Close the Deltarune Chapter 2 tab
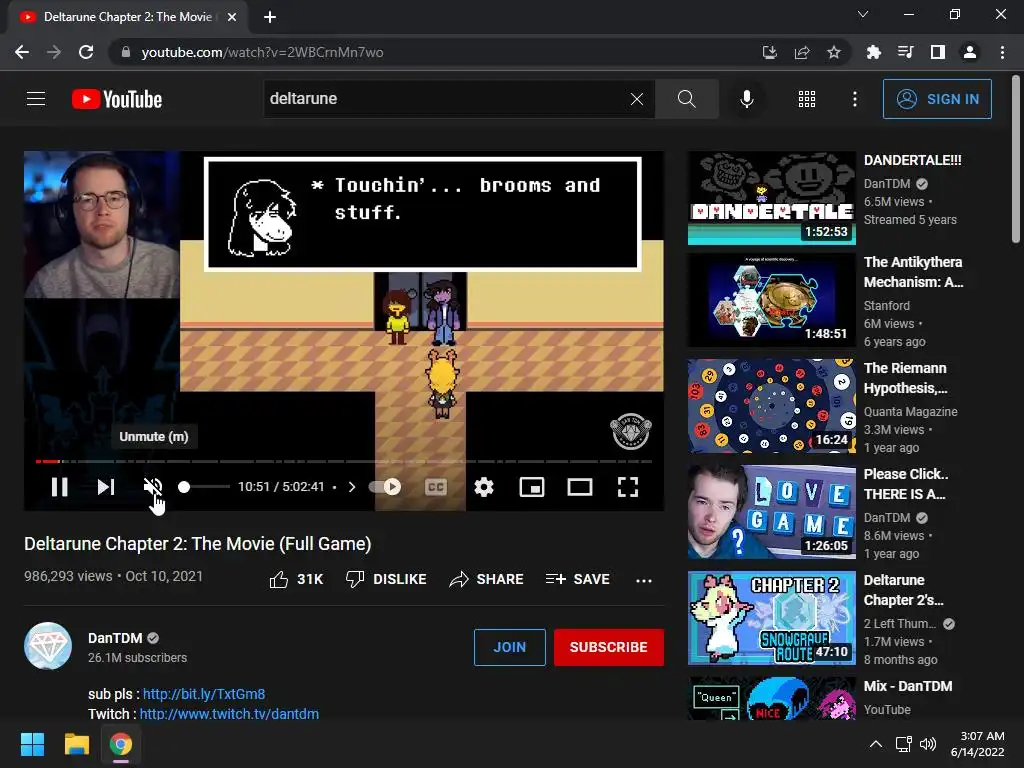This screenshot has width=1024, height=768. pos(232,17)
